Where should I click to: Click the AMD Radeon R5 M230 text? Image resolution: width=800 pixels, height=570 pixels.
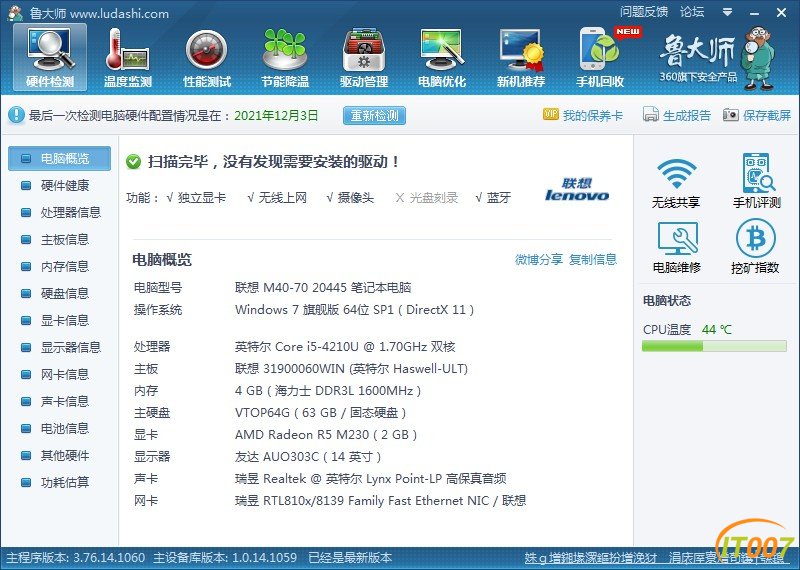[x=326, y=435]
